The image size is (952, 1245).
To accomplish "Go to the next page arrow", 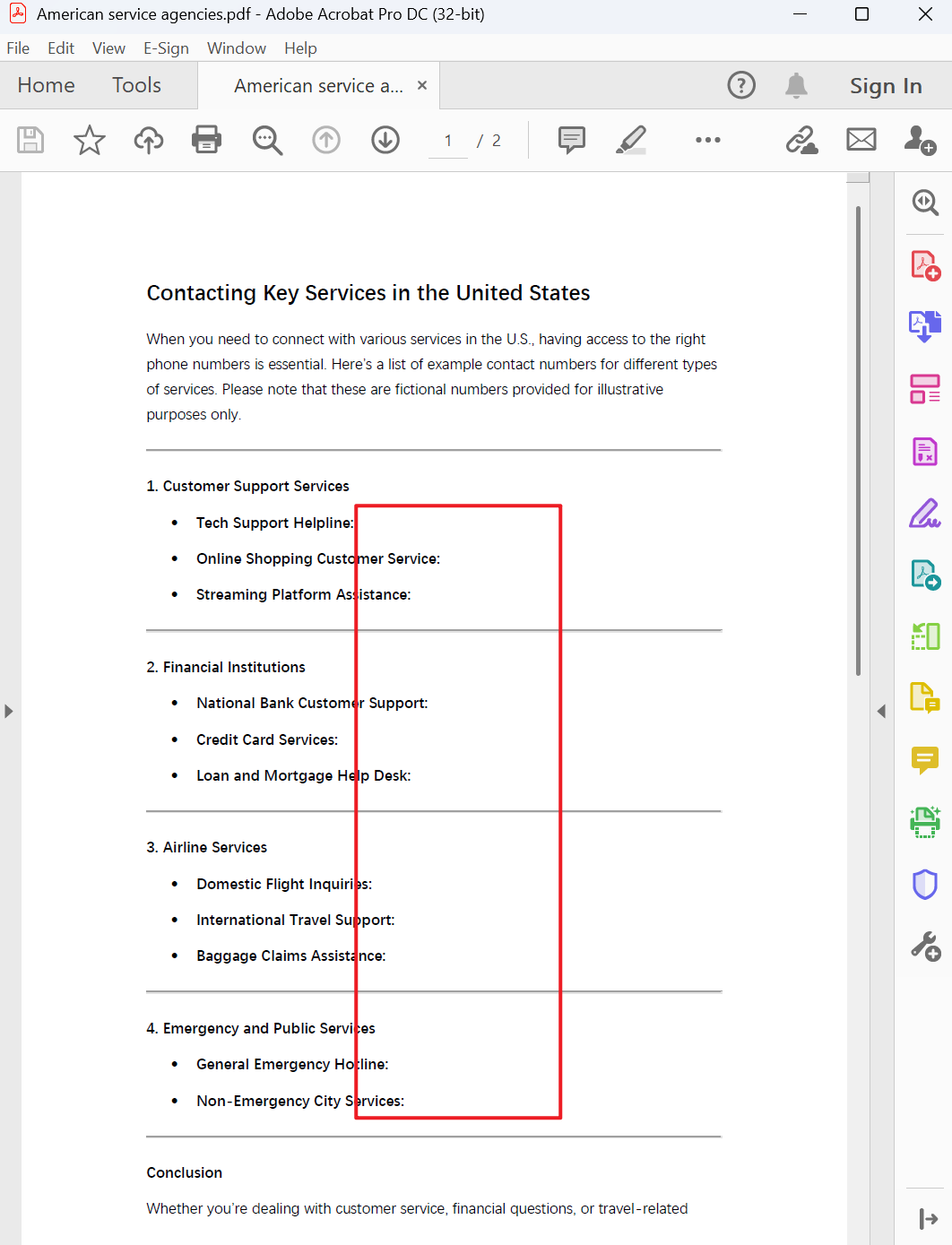I will coord(385,140).
